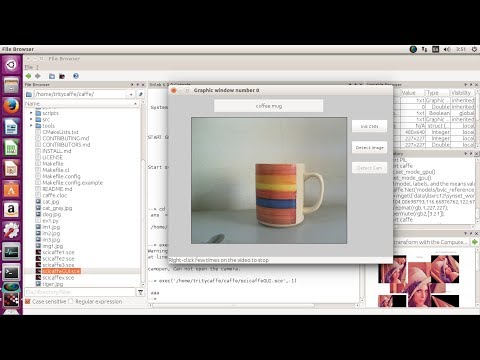
Task: Expand the src folder
Action: 31,119
